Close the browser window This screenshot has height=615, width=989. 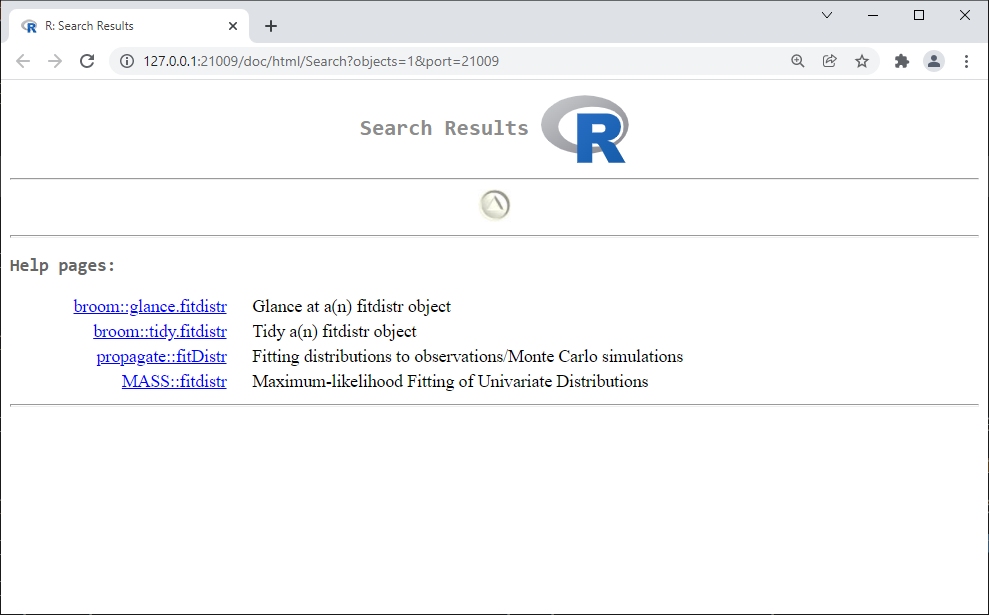click(965, 15)
